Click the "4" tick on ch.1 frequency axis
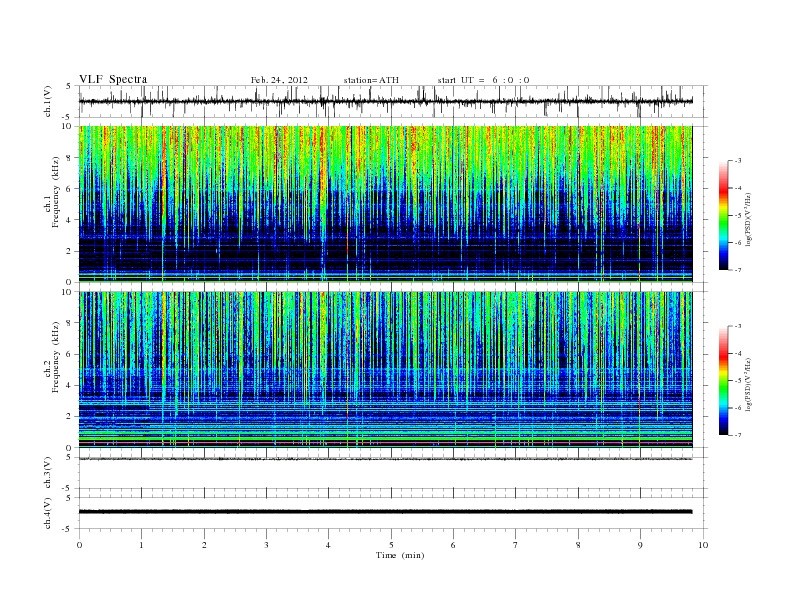Screen dimensions: 792x612 pyautogui.click(x=70, y=220)
